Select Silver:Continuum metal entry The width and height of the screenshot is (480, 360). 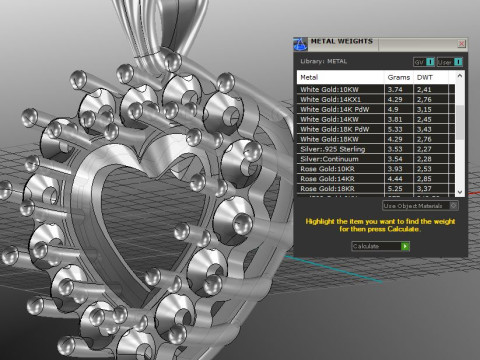pos(376,159)
